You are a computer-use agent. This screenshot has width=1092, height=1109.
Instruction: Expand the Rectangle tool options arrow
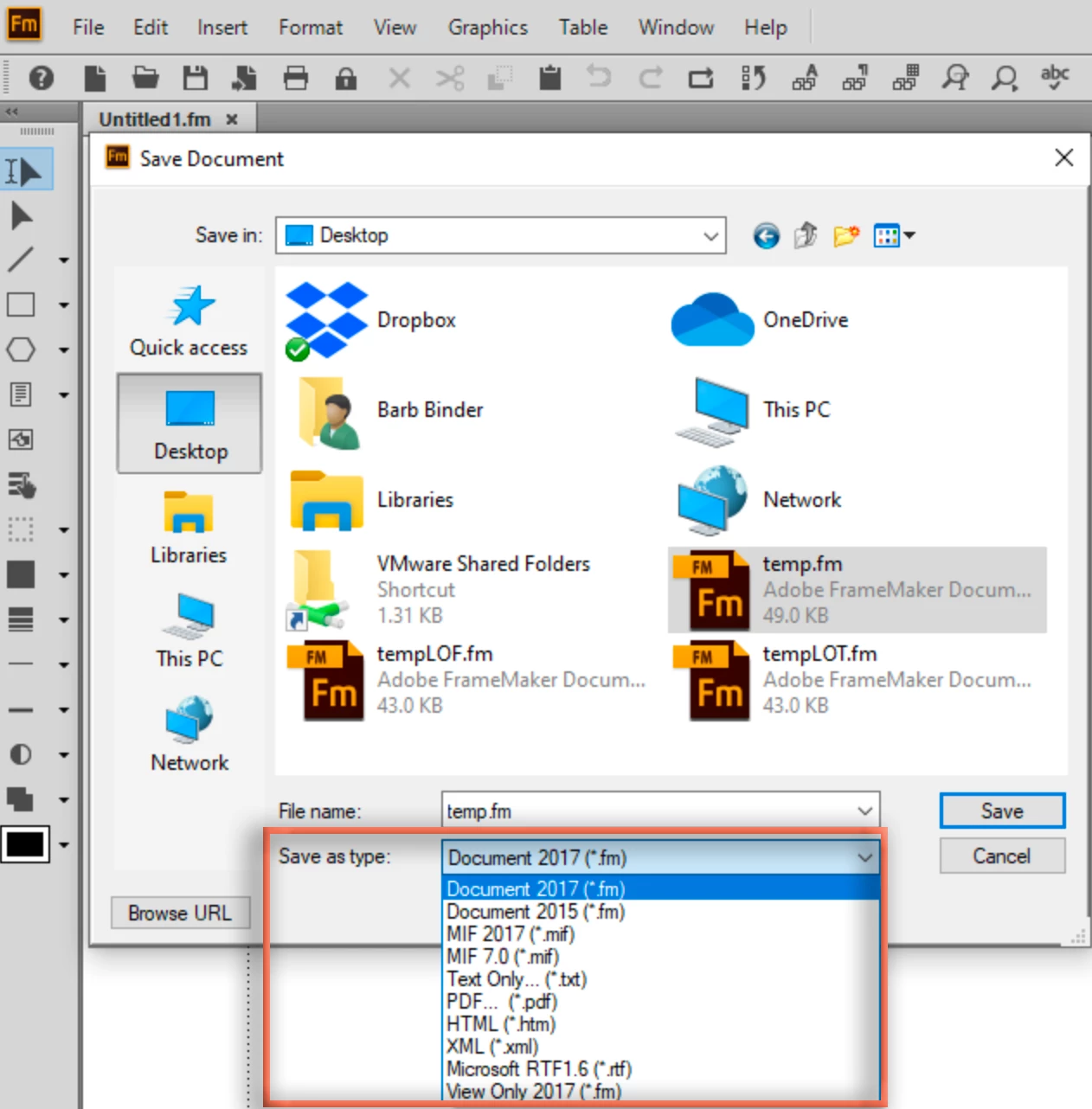point(64,304)
